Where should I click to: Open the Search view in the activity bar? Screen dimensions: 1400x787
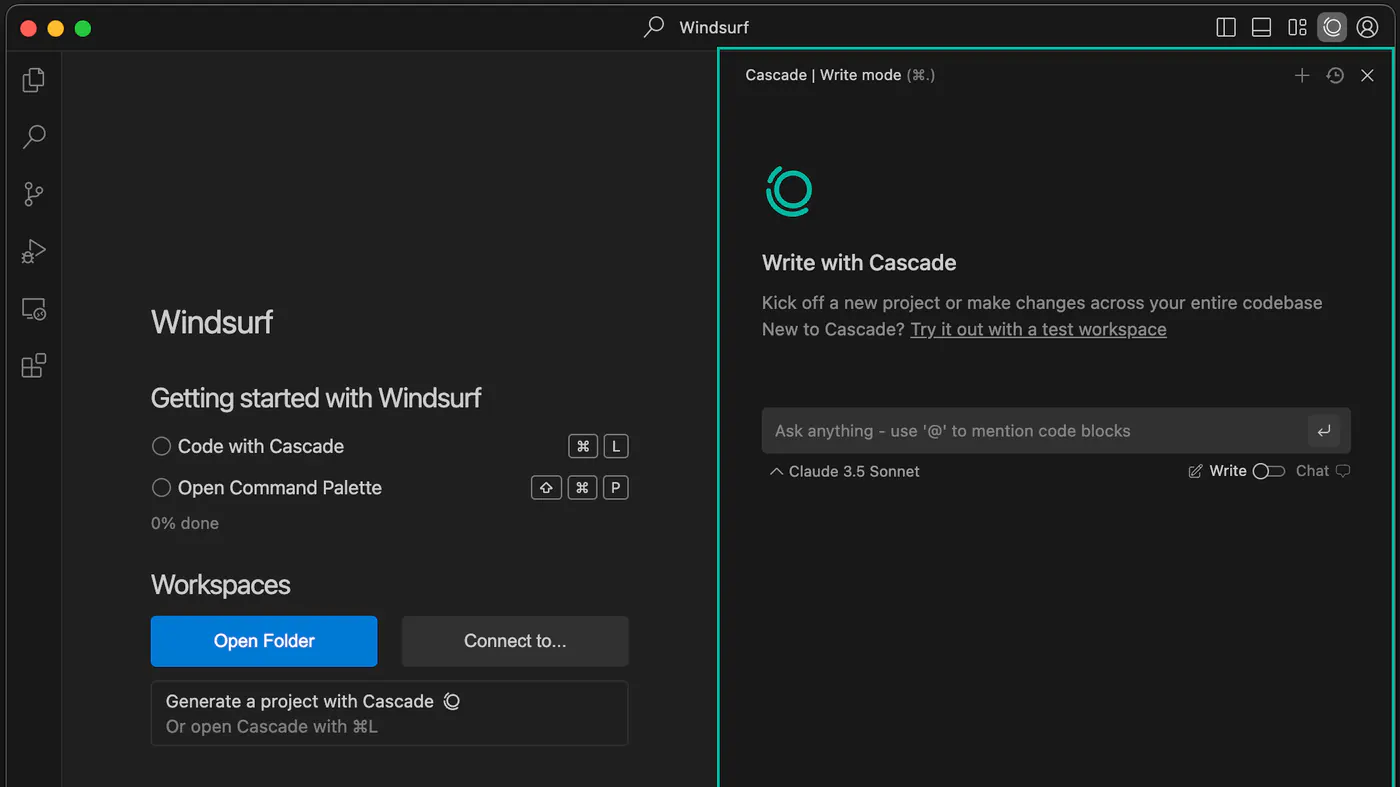34,136
